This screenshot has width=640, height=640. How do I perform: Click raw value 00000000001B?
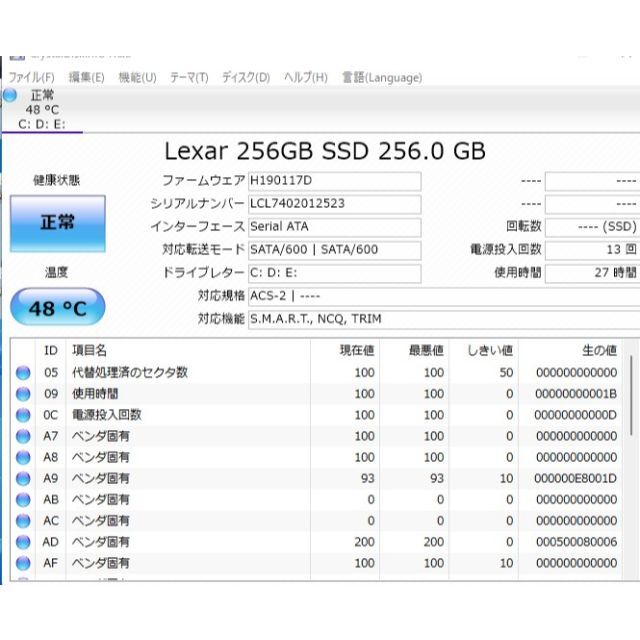tap(576, 394)
